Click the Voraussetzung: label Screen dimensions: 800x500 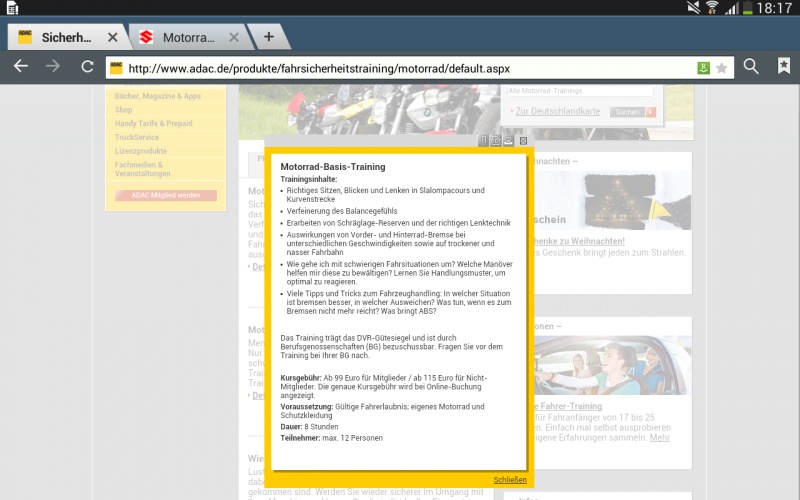pyautogui.click(x=307, y=407)
